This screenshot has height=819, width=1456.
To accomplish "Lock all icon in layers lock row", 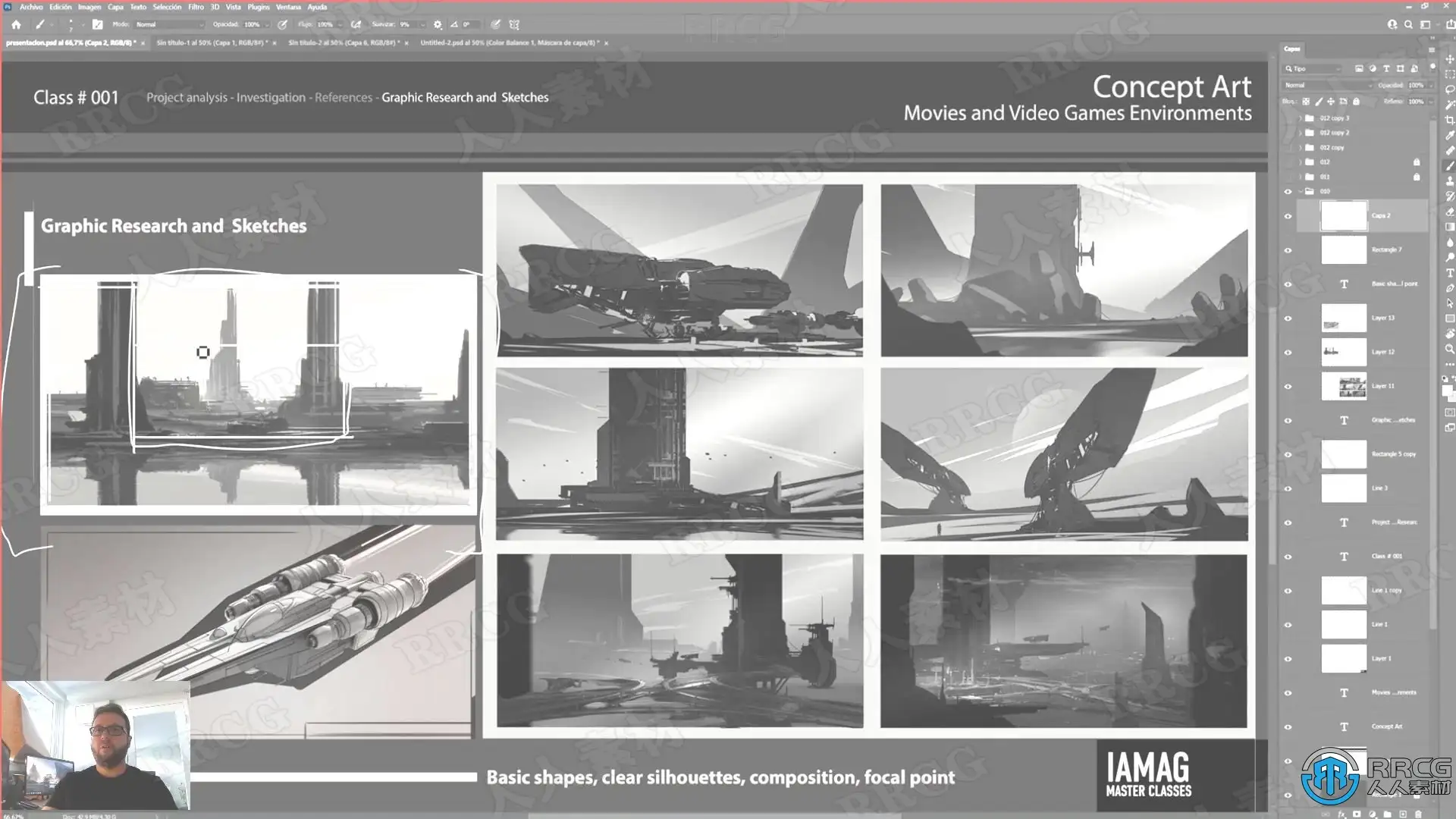I will [x=1356, y=101].
